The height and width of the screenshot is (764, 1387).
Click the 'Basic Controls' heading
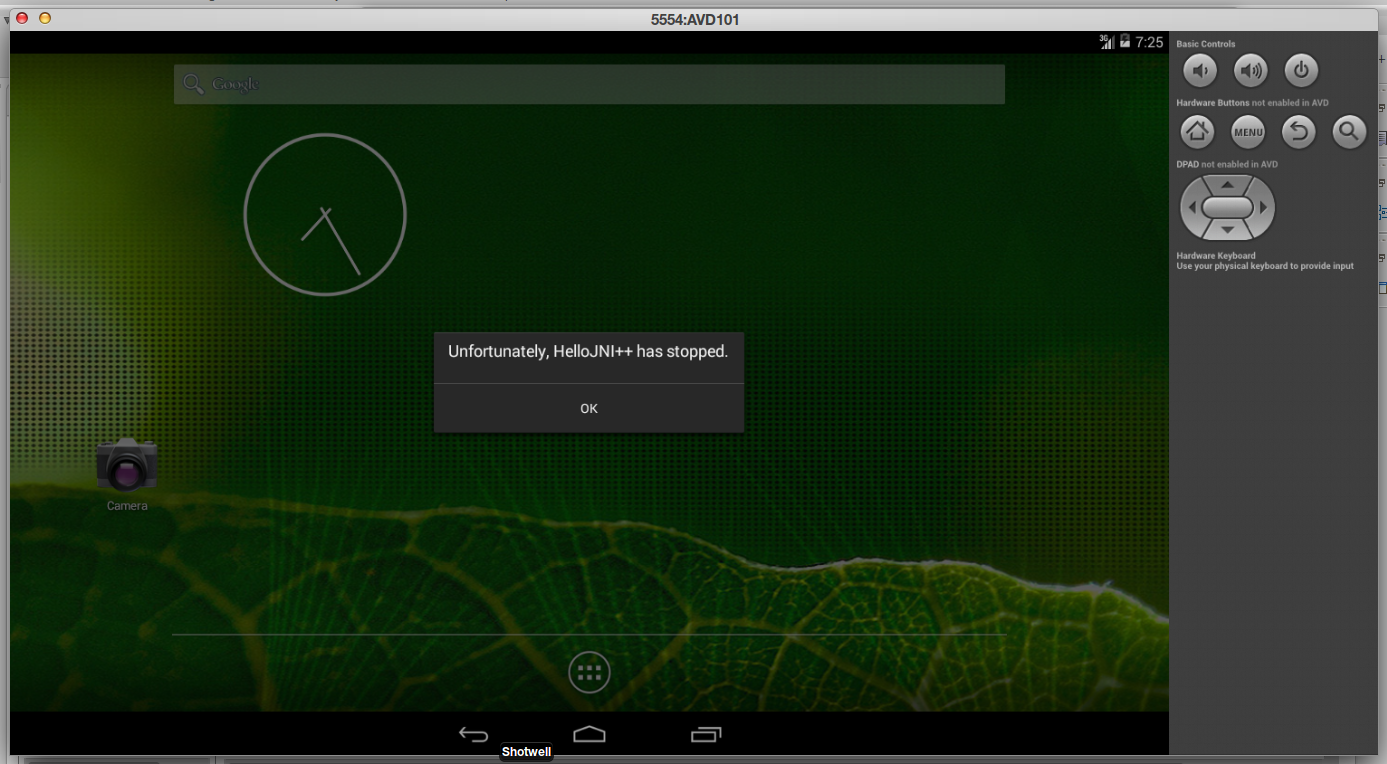click(1205, 44)
